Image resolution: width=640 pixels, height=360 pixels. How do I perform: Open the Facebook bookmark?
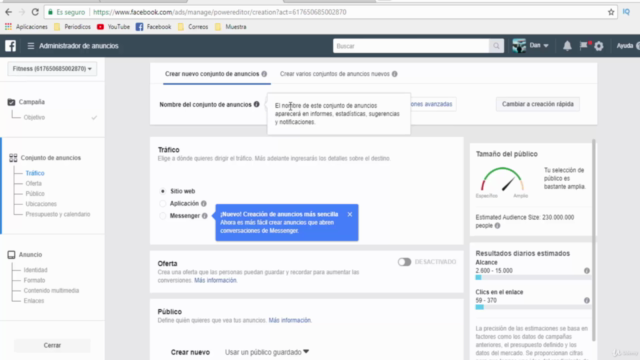(153, 27)
